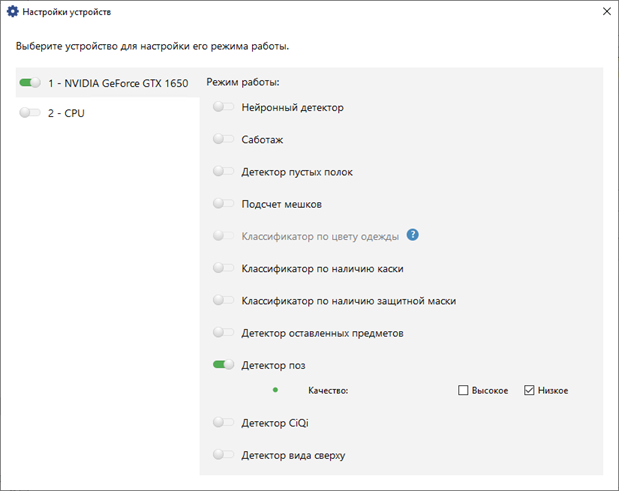Enable the Детектор CiQi toggle
Image resolution: width=619 pixels, height=491 pixels.
click(x=223, y=423)
